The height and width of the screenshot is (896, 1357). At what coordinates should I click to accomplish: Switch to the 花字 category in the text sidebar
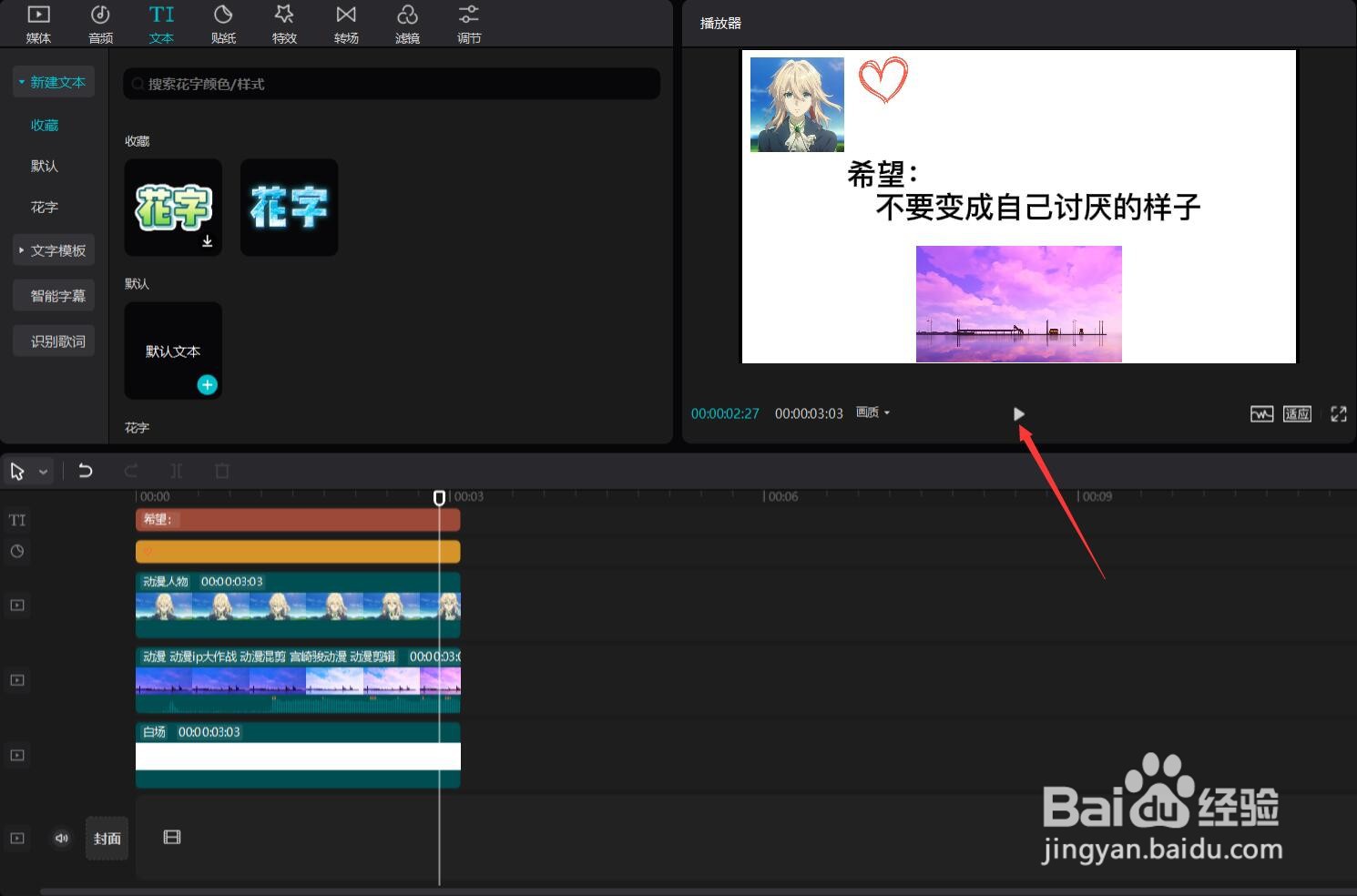point(44,207)
